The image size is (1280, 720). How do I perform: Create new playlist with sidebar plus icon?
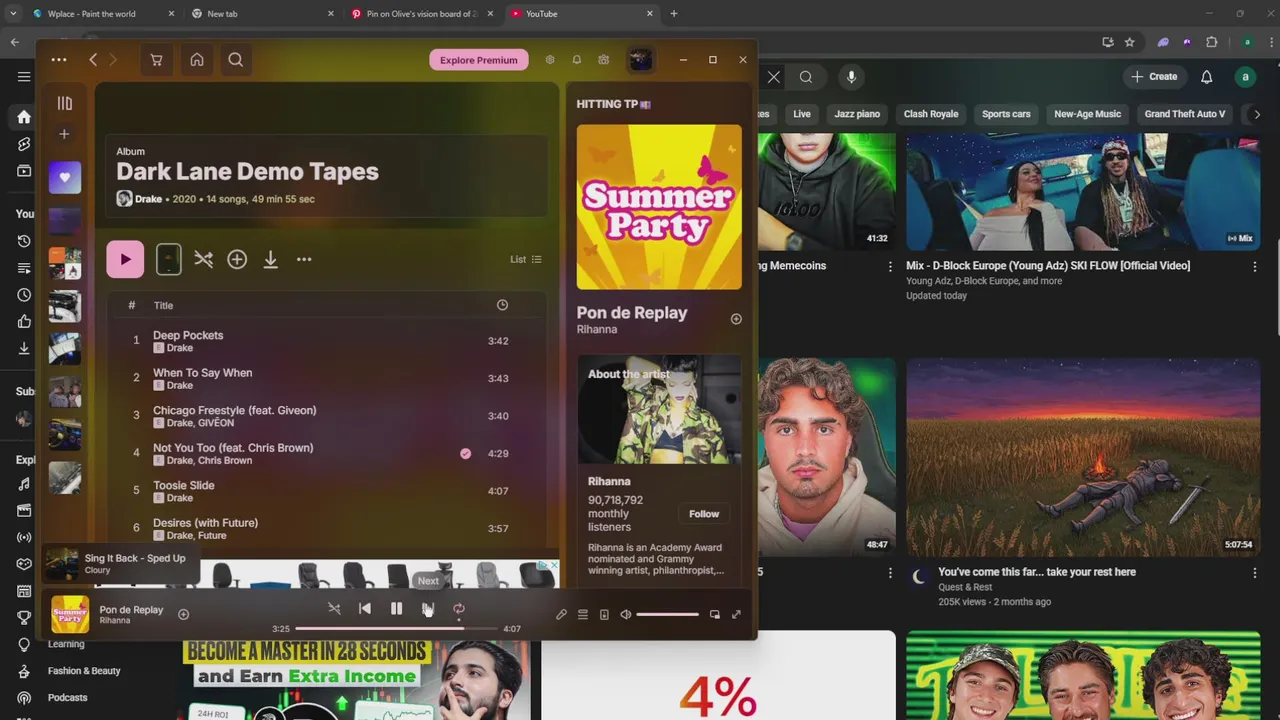pyautogui.click(x=65, y=134)
